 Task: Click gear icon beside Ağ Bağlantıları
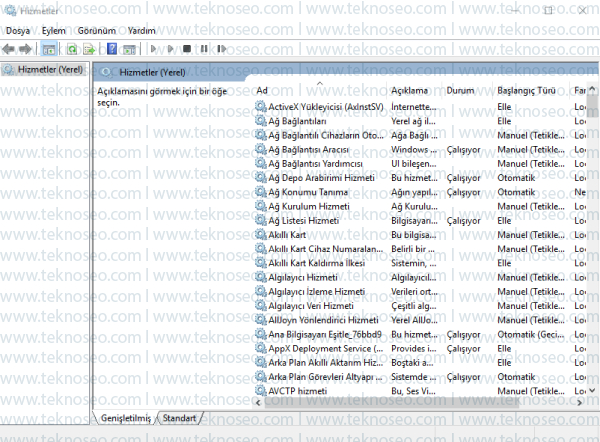click(x=261, y=121)
